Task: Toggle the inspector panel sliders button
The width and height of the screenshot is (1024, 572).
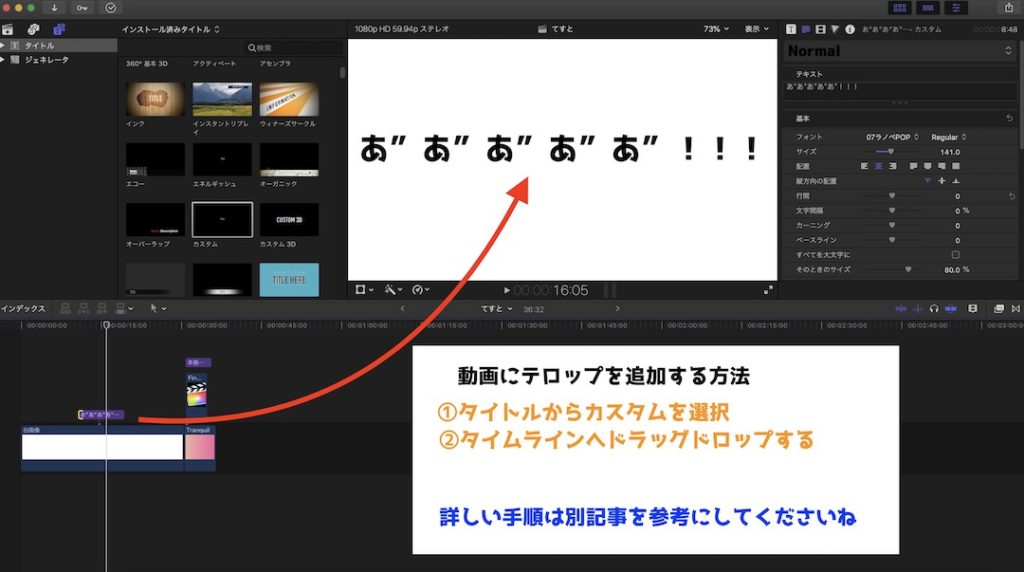Action: click(x=956, y=8)
